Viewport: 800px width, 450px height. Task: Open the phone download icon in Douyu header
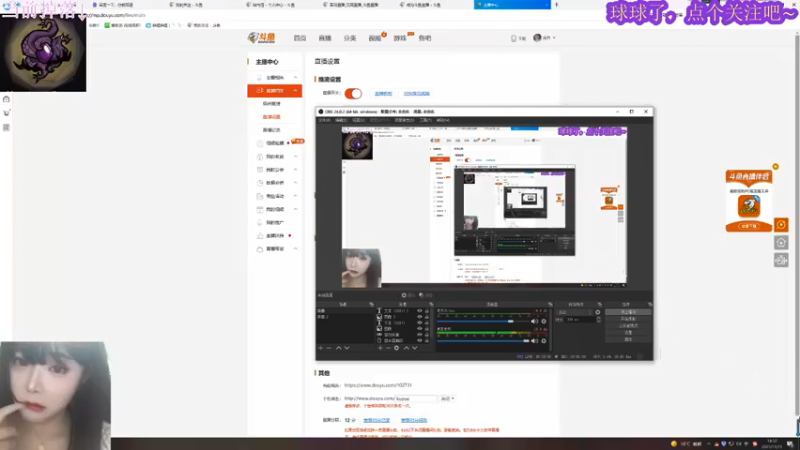513,38
